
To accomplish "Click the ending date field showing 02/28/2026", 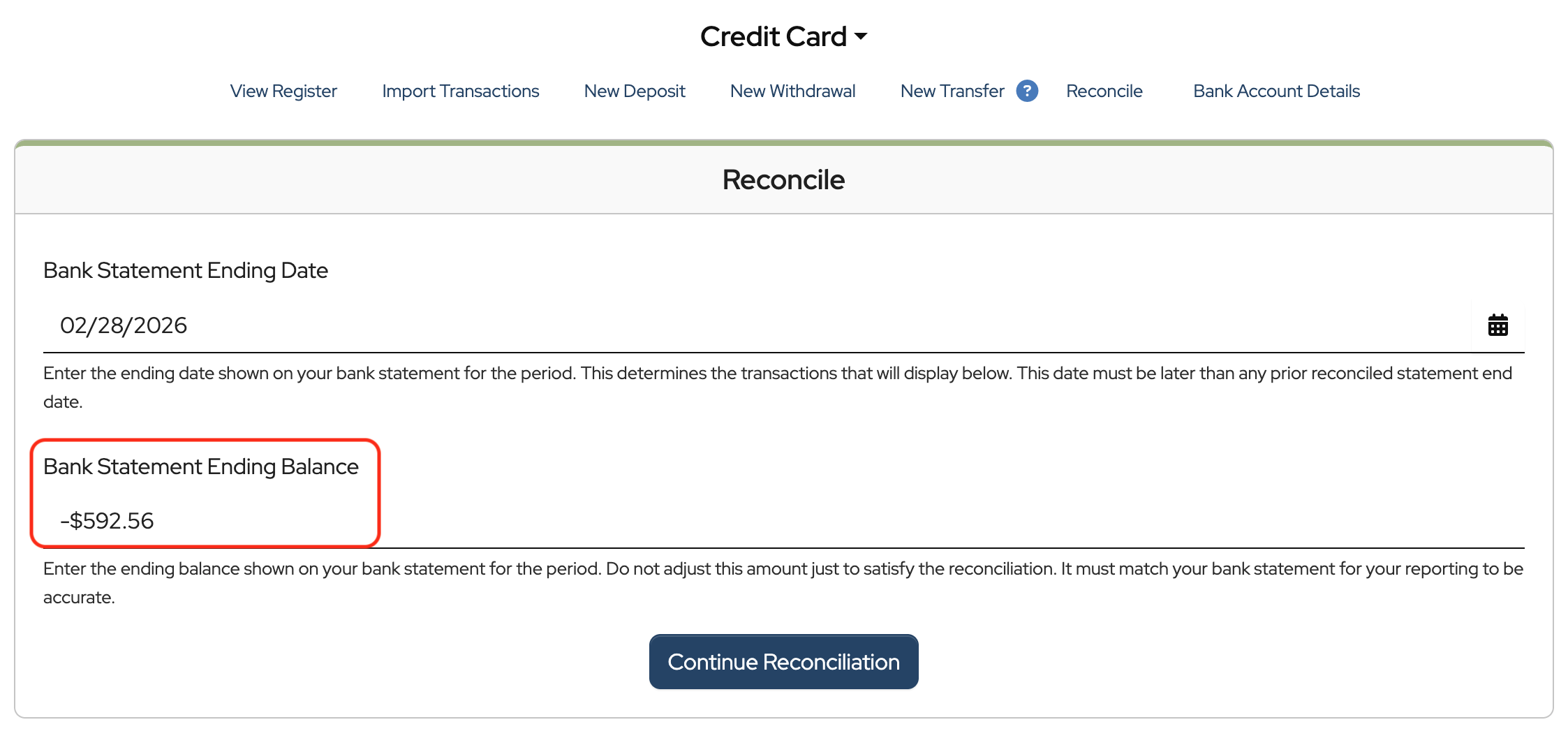I will 698,325.
